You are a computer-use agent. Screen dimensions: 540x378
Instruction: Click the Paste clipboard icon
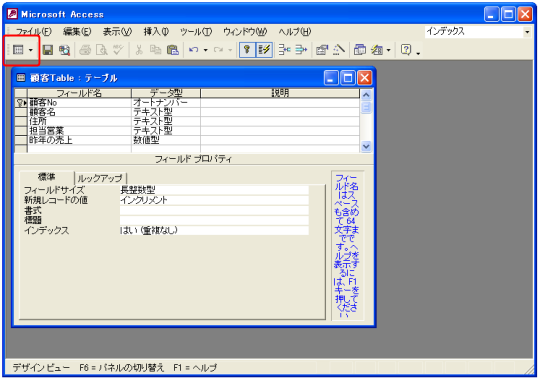coord(172,50)
